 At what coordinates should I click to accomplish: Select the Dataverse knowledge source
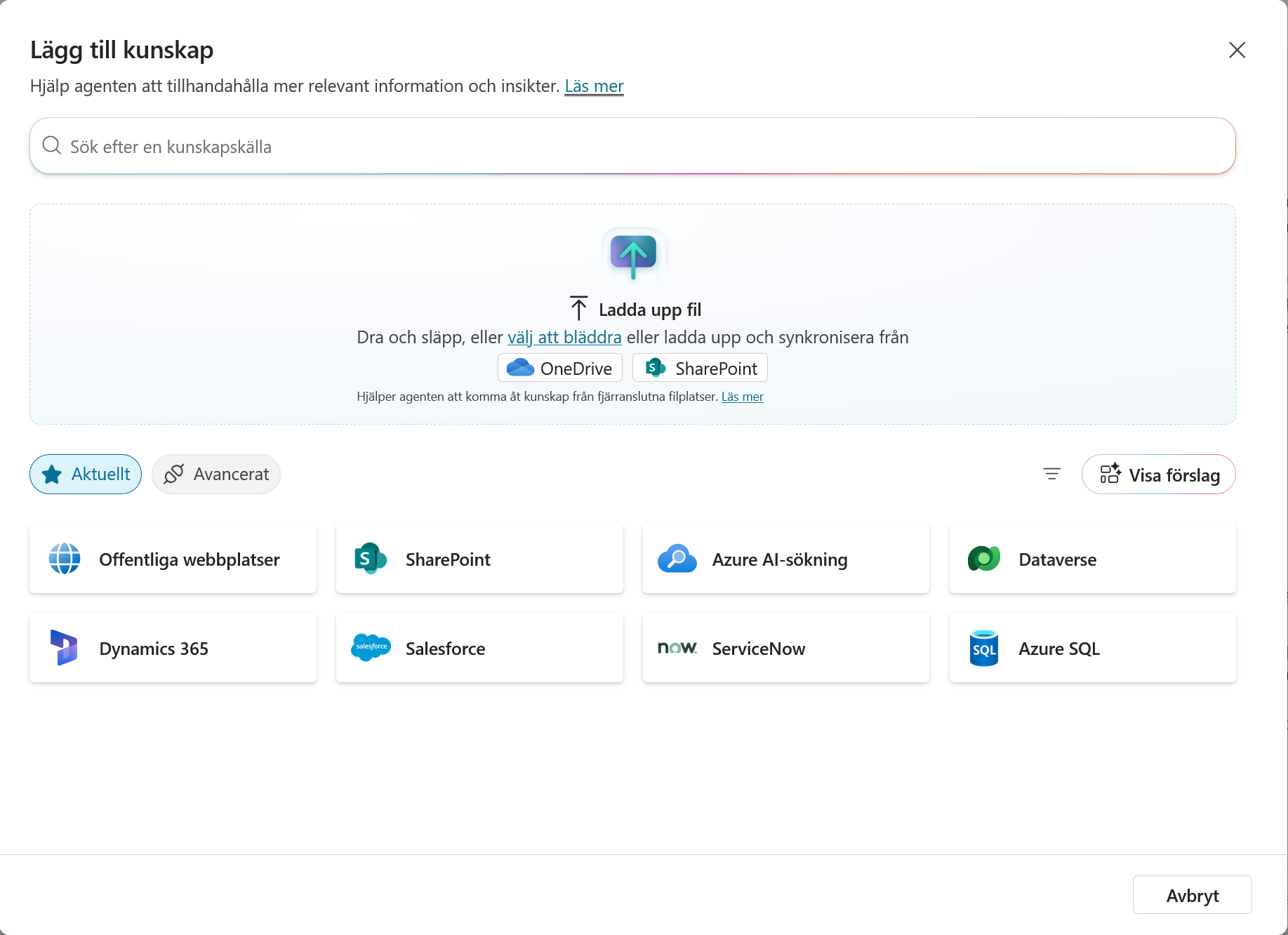[1093, 559]
